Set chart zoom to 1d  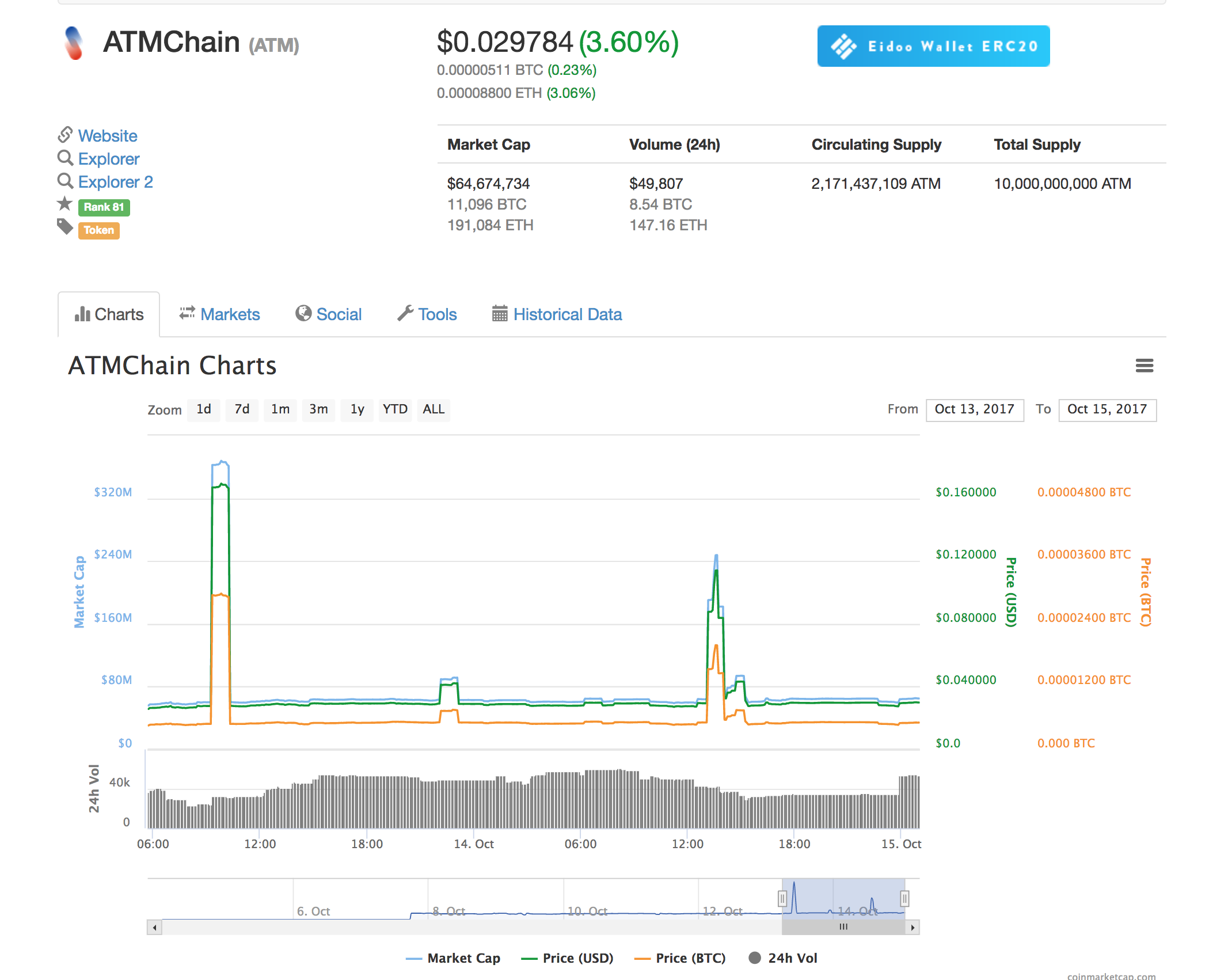click(x=204, y=410)
